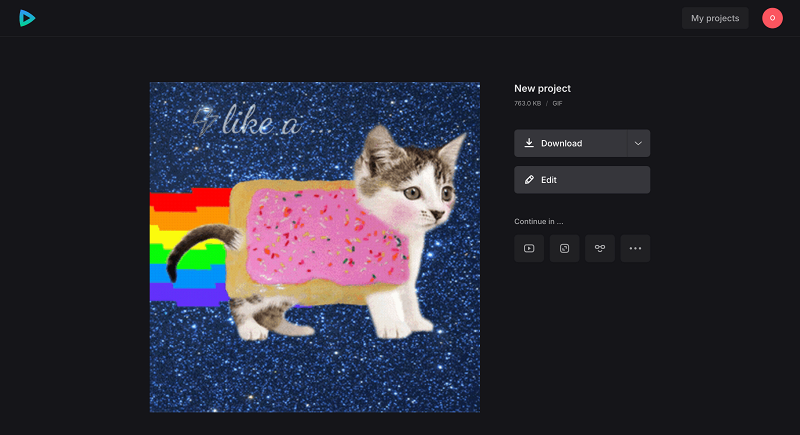Click the 'Continue in ...' label
Image resolution: width=800 pixels, height=435 pixels.
coord(538,221)
